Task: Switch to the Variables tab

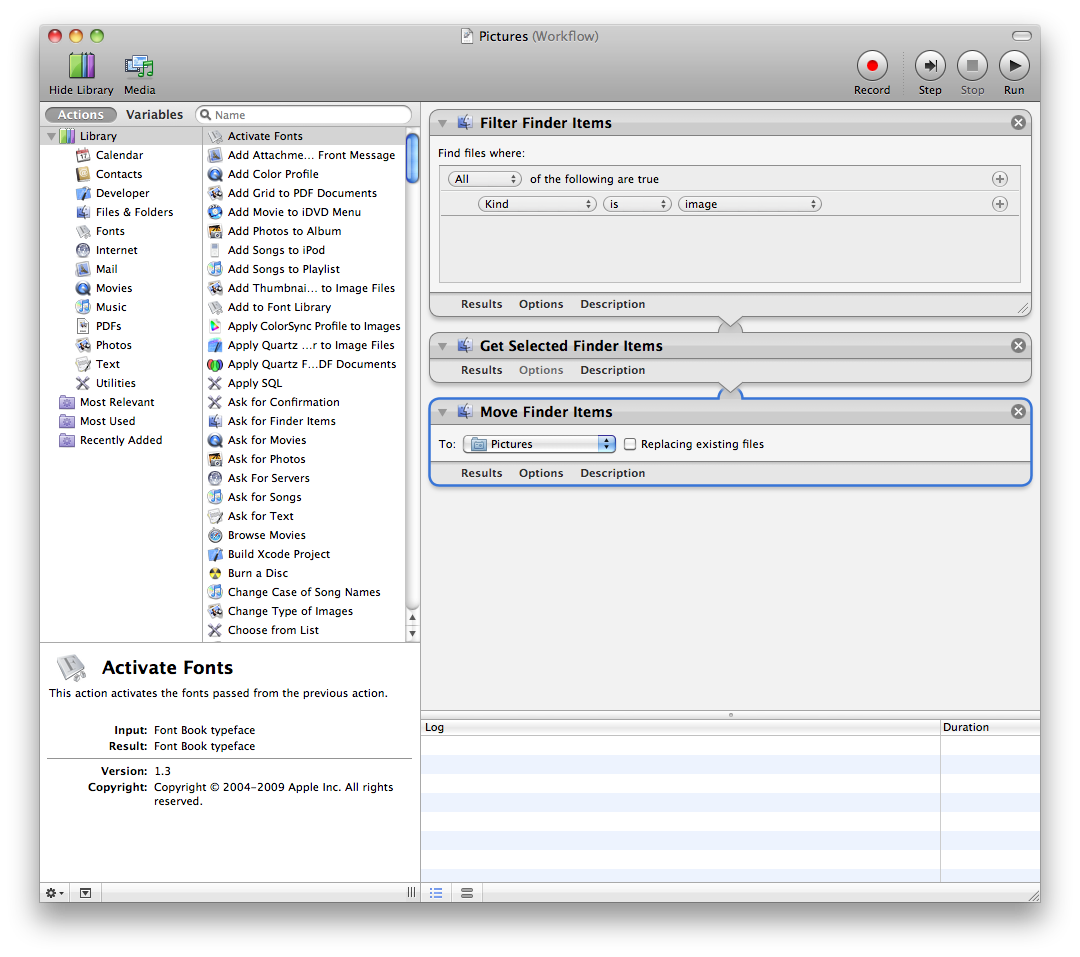Action: [154, 115]
